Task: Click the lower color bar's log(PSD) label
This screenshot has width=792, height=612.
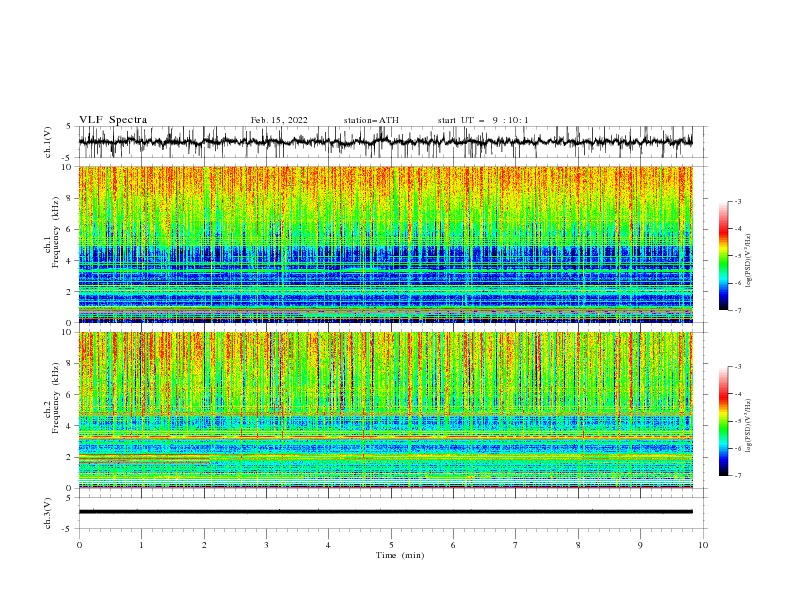Action: [x=749, y=426]
